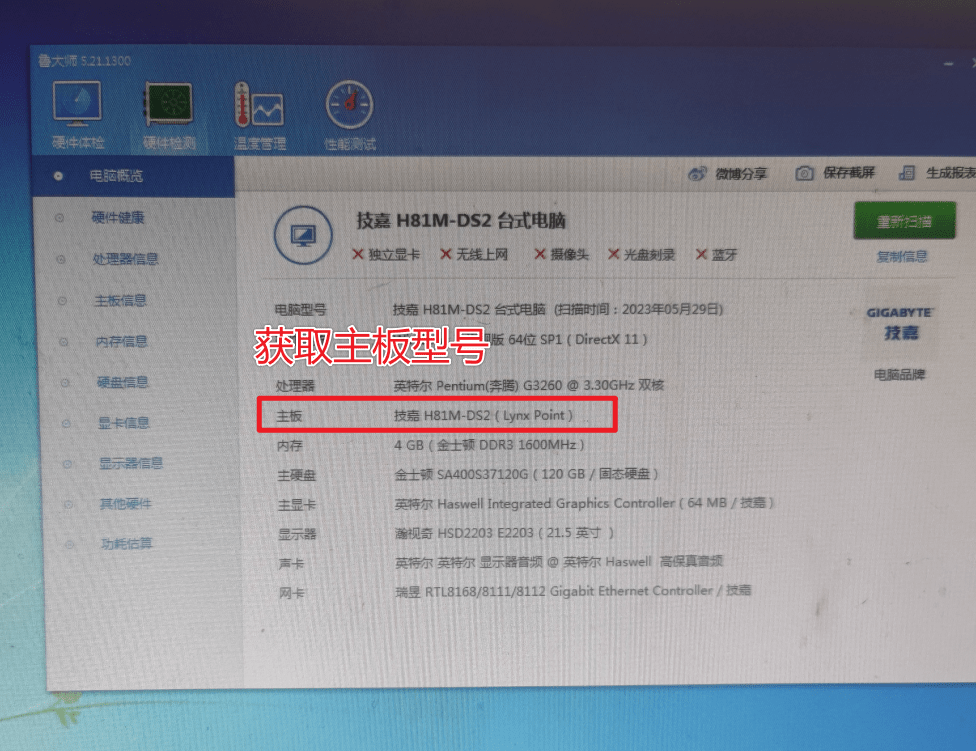The image size is (976, 751).
Task: Switch to 硬盘信息
Action: coord(123,382)
